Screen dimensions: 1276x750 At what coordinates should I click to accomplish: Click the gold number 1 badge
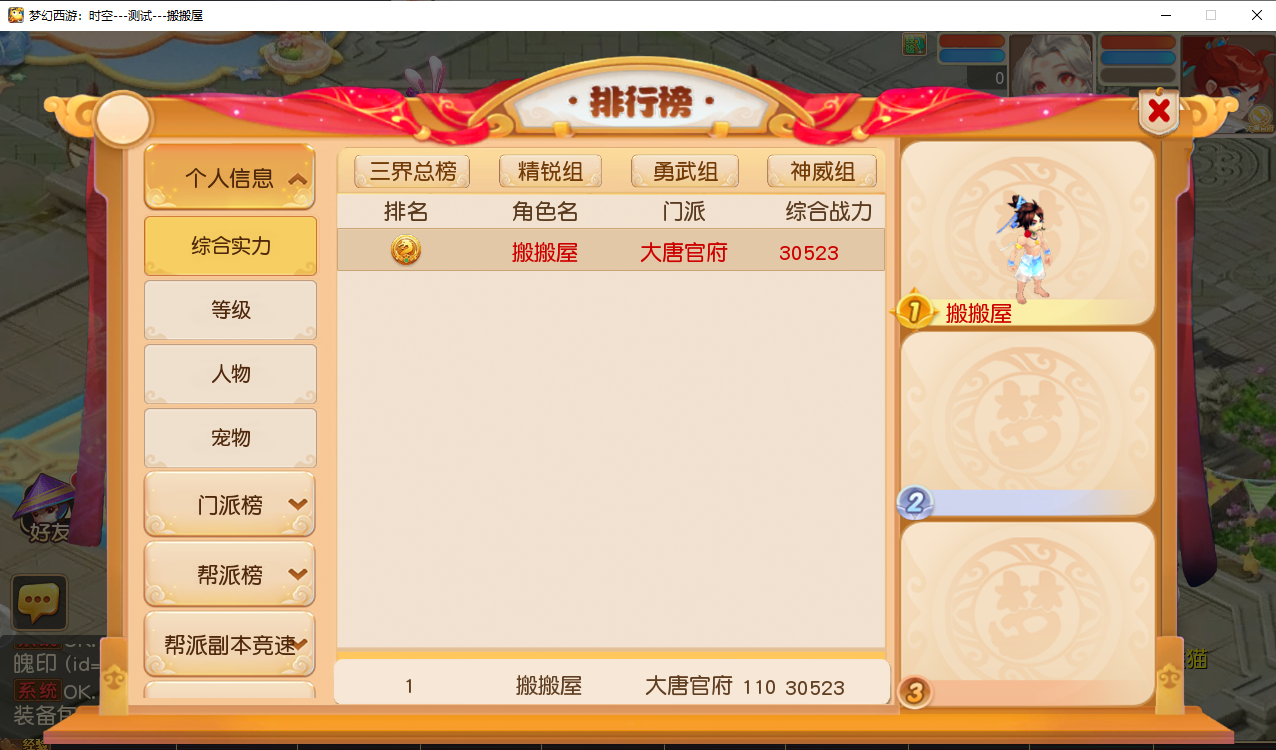[913, 311]
